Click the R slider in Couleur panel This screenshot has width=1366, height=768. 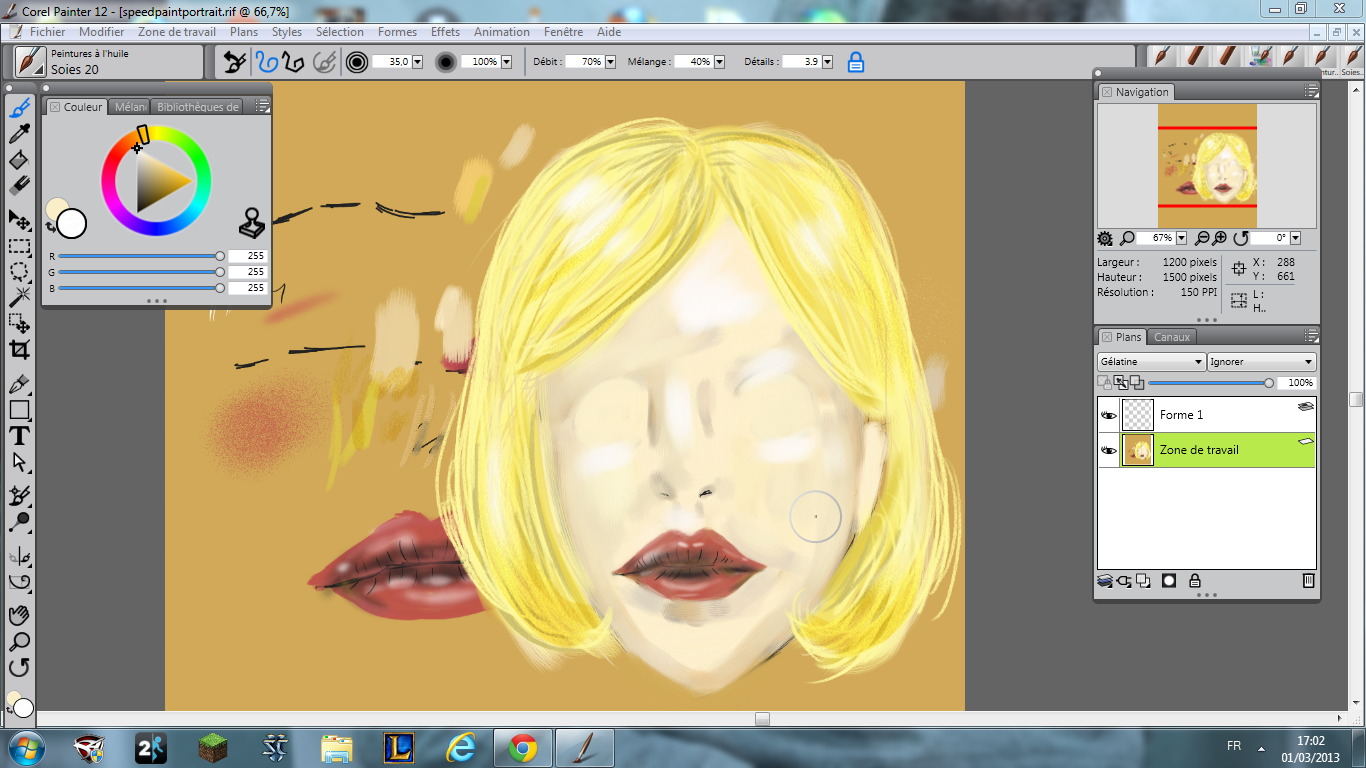click(140, 256)
